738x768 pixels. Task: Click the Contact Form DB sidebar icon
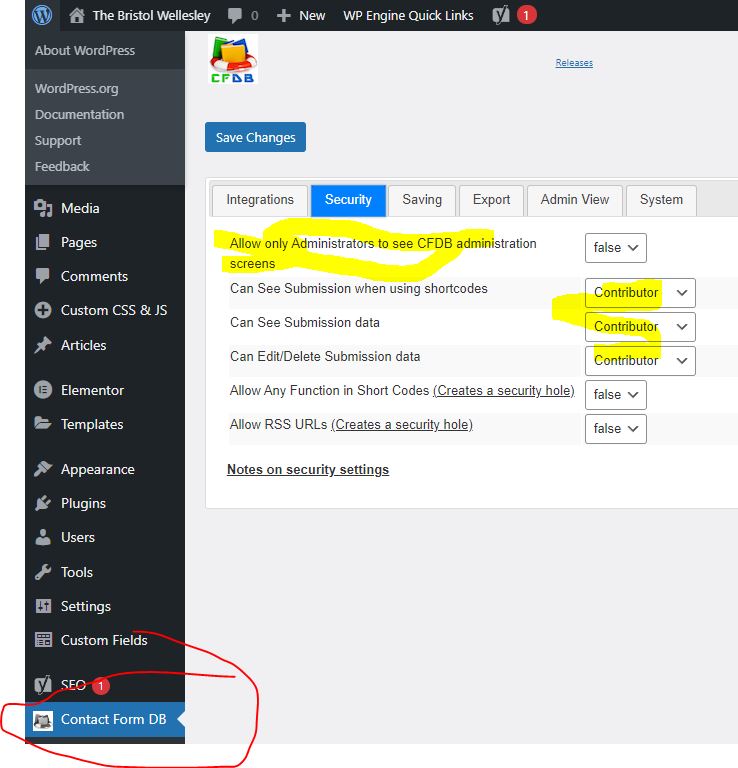[x=43, y=720]
